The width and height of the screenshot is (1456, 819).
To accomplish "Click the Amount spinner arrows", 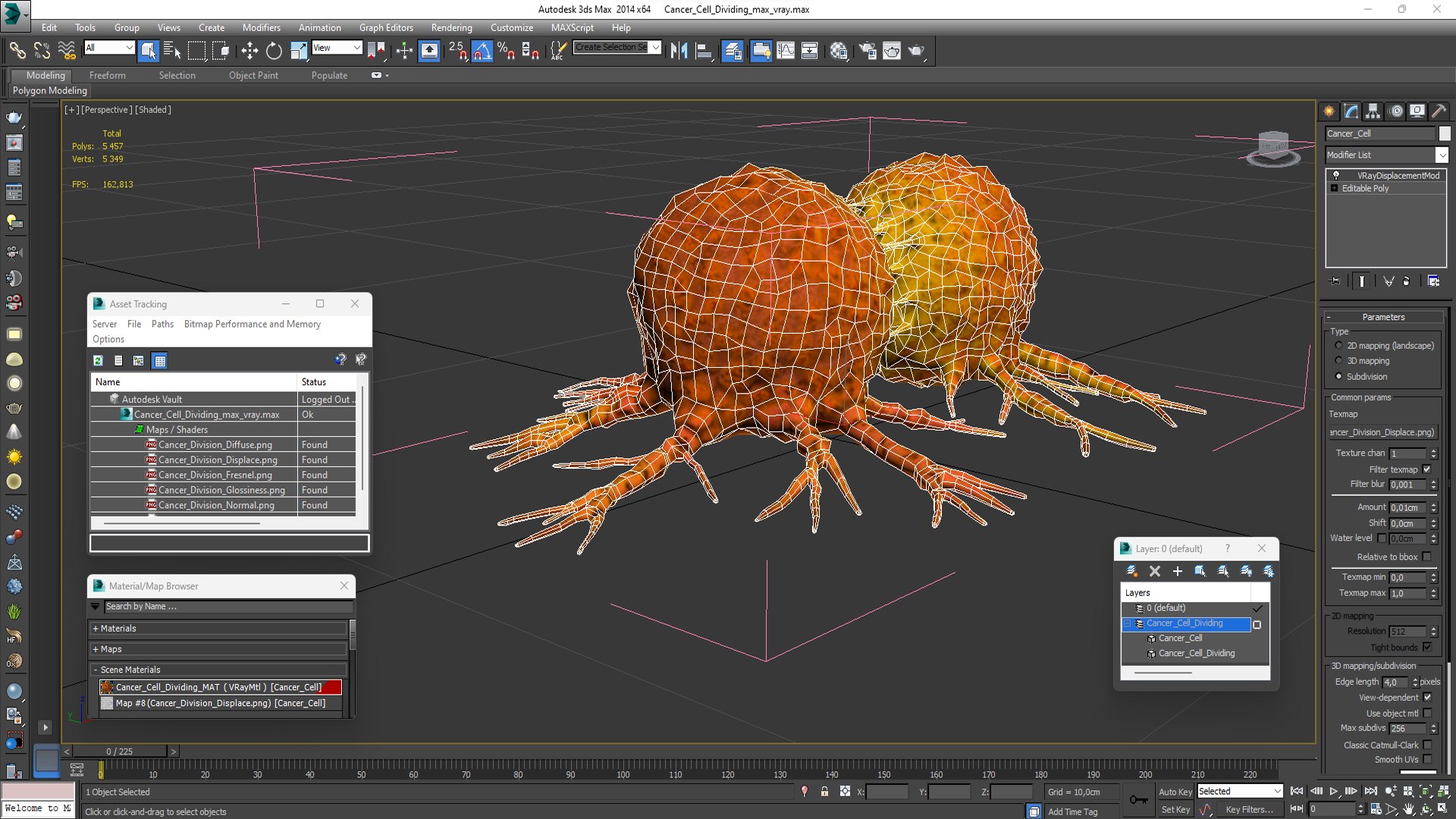I will (1433, 507).
